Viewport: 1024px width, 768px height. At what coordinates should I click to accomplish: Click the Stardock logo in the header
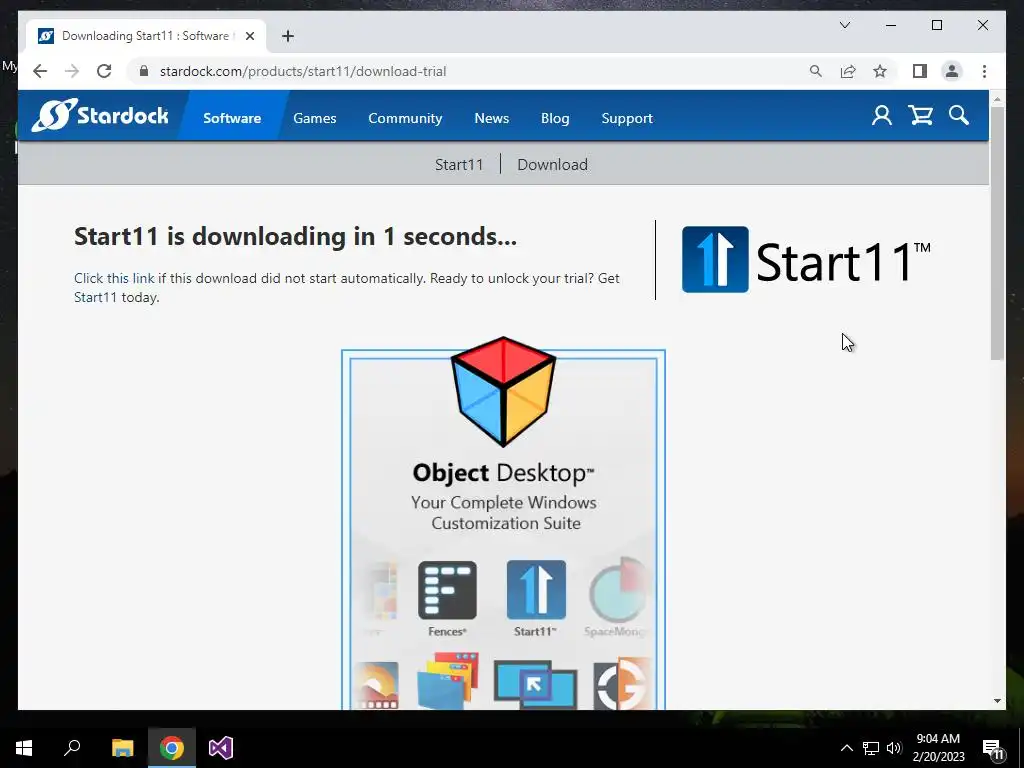[100, 116]
